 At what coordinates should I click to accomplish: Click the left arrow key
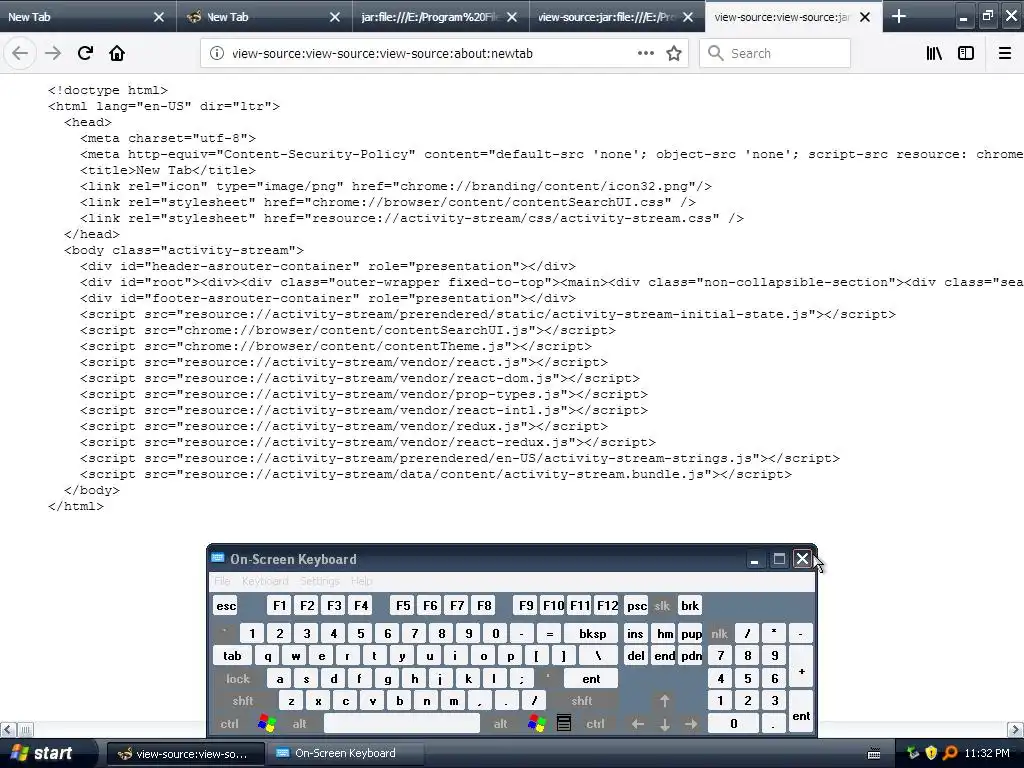pos(637,724)
